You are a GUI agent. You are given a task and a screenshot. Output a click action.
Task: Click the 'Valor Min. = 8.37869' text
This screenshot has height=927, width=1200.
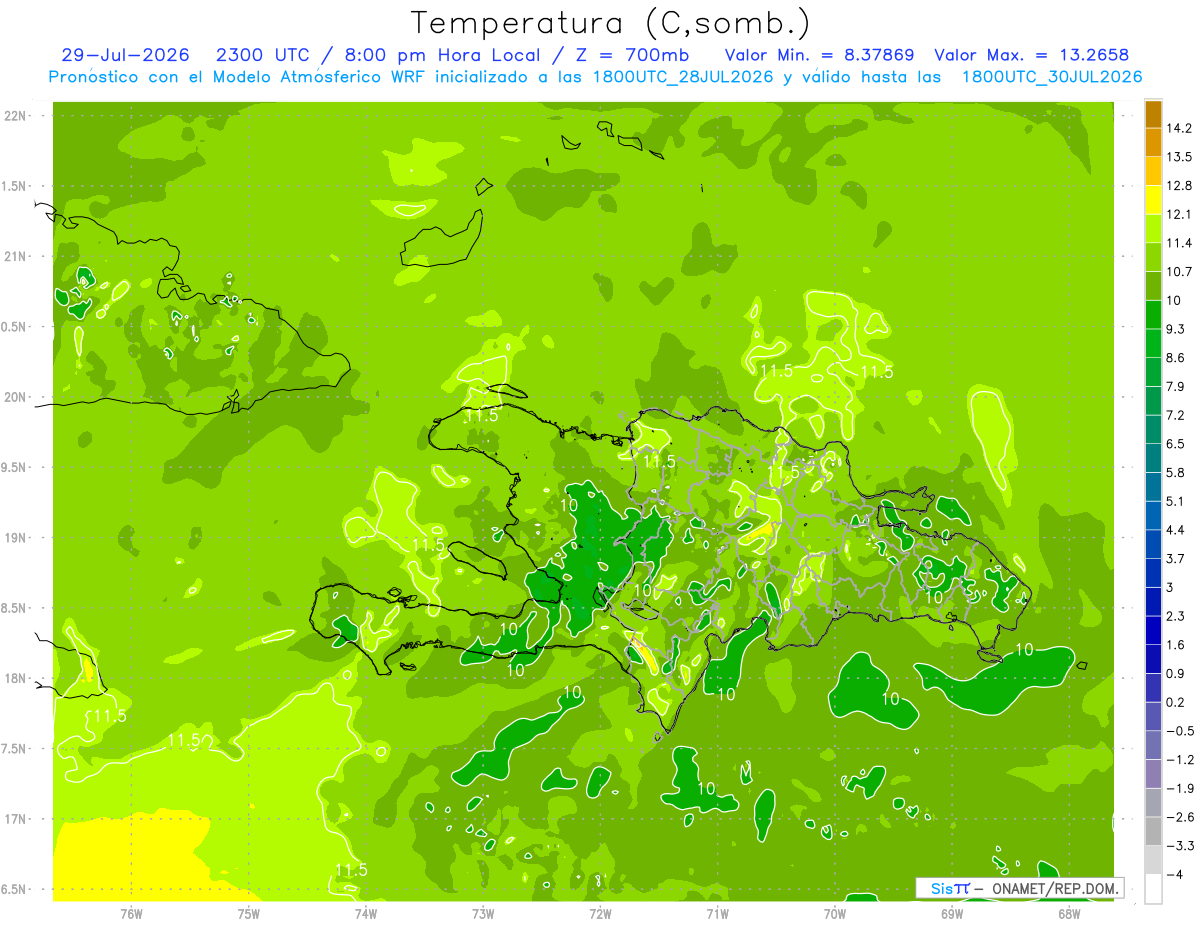(x=821, y=55)
